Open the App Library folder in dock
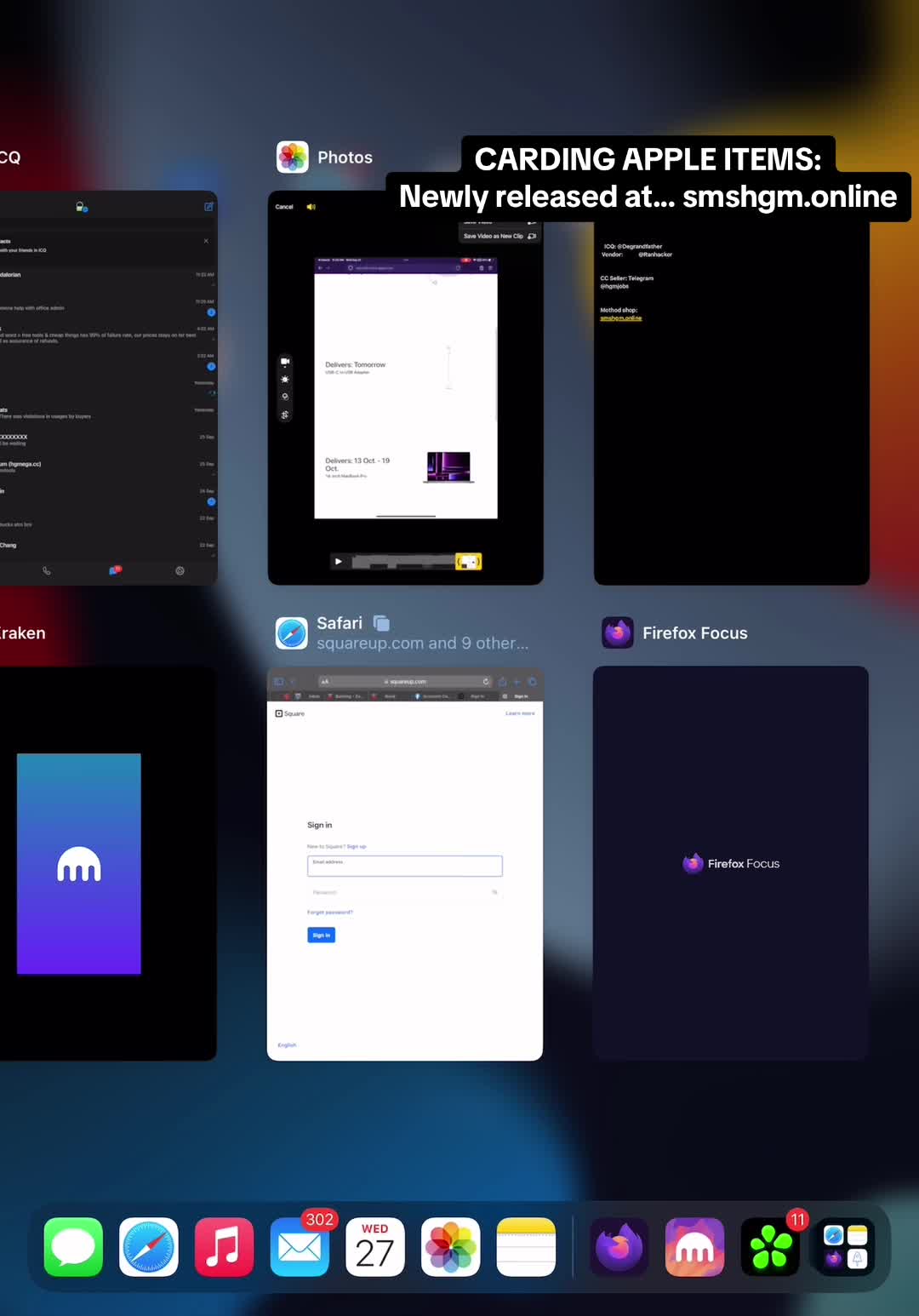 846,1247
